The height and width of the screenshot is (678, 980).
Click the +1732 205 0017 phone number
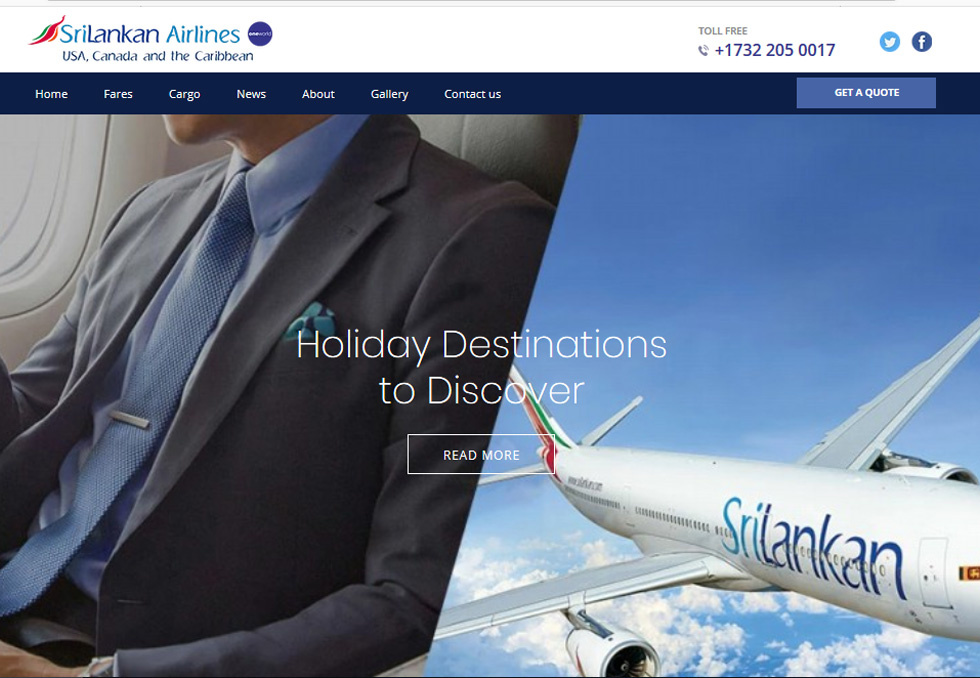coord(774,50)
